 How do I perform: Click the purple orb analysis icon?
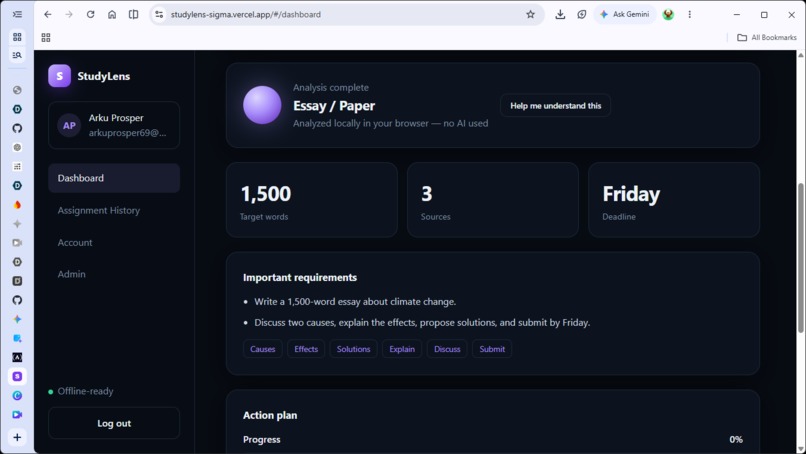(x=262, y=105)
